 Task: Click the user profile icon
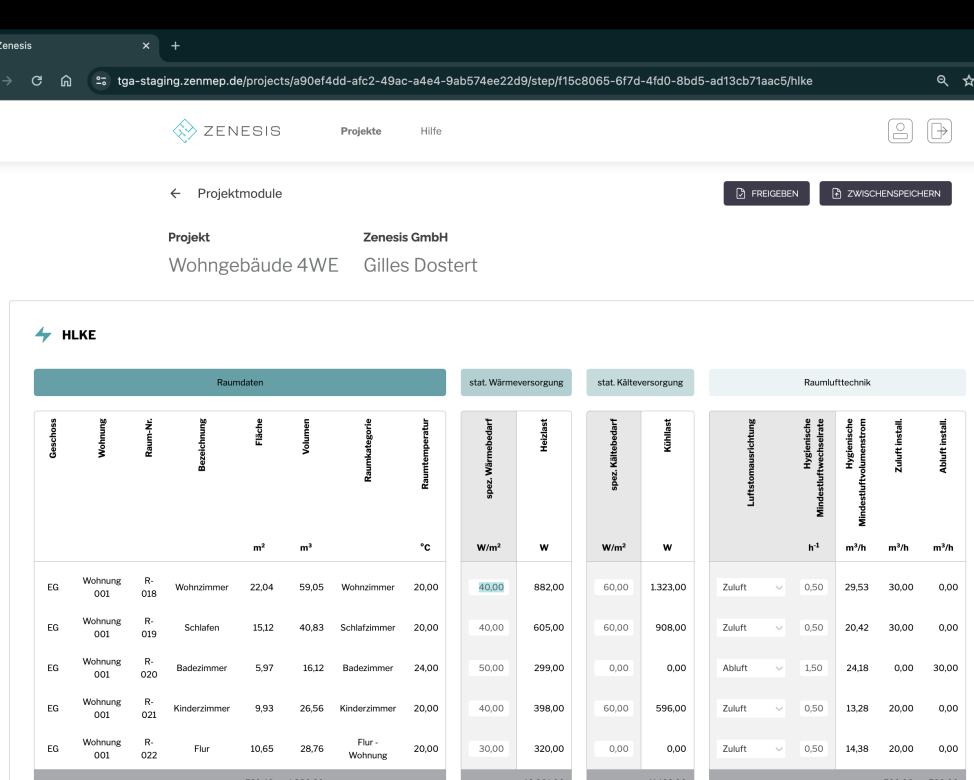pos(902,132)
